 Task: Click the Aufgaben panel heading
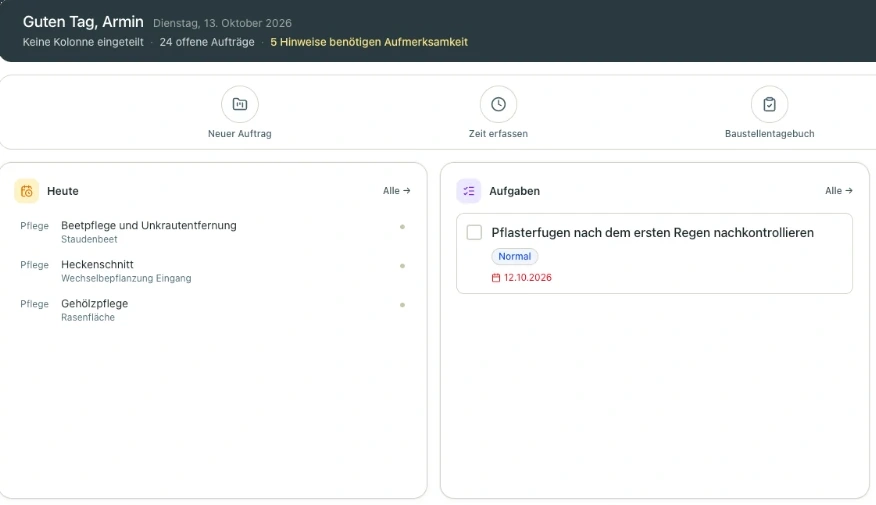[515, 191]
